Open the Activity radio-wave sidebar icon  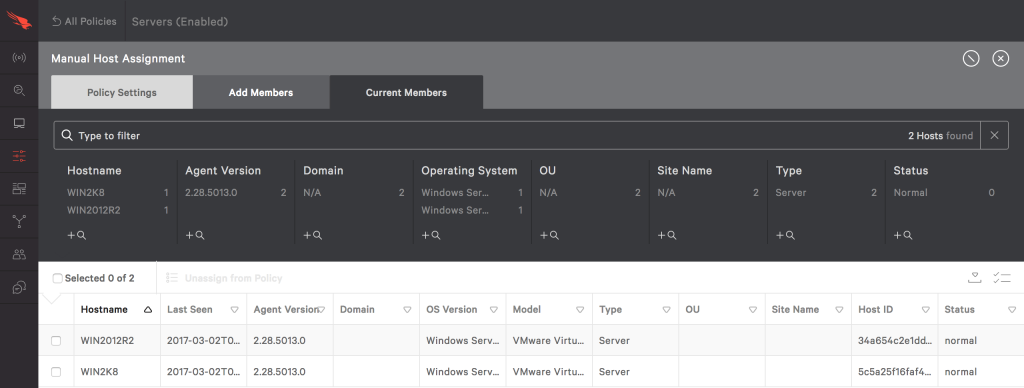click(x=19, y=57)
